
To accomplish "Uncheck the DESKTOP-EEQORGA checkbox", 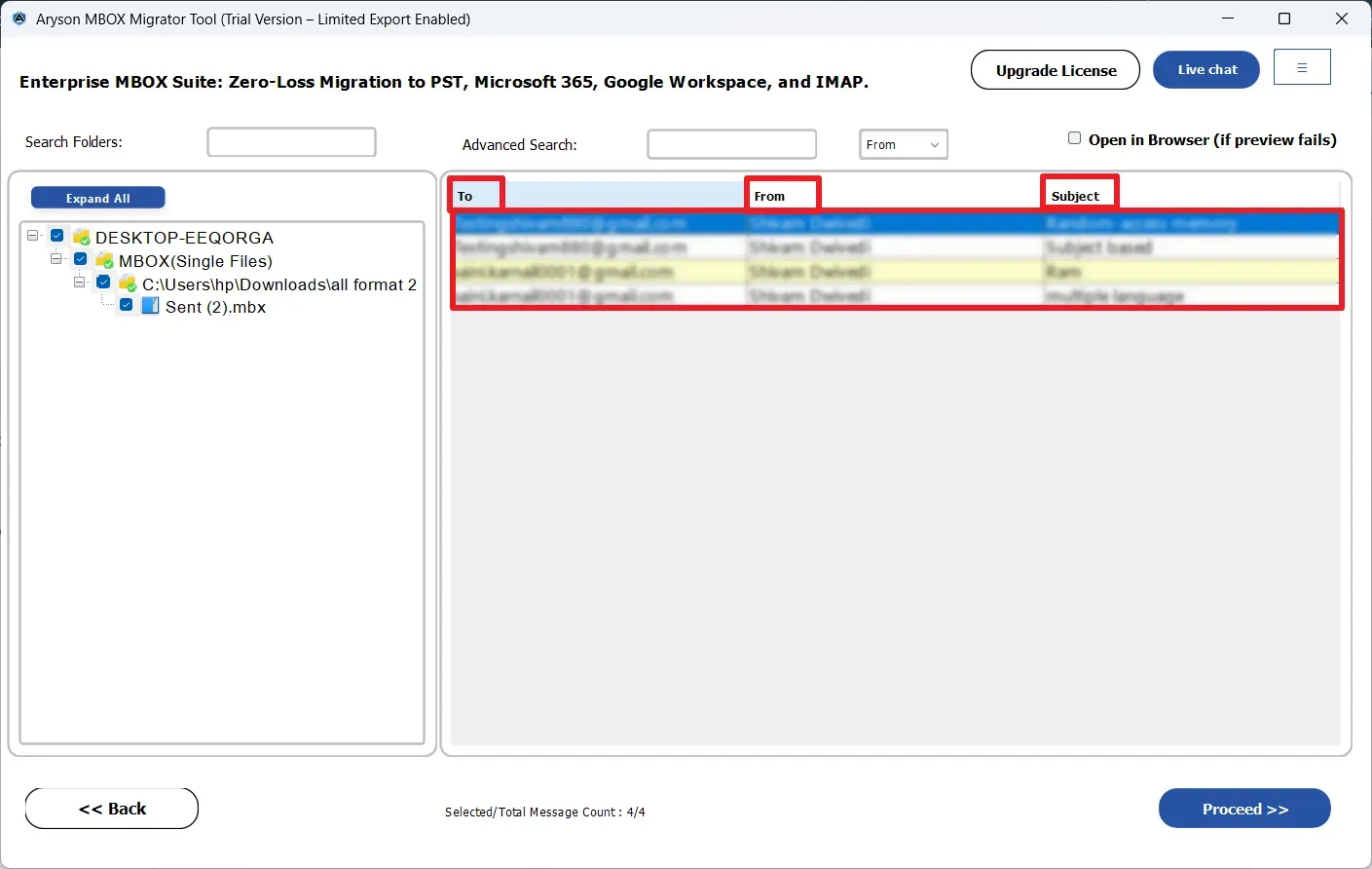I will (57, 236).
